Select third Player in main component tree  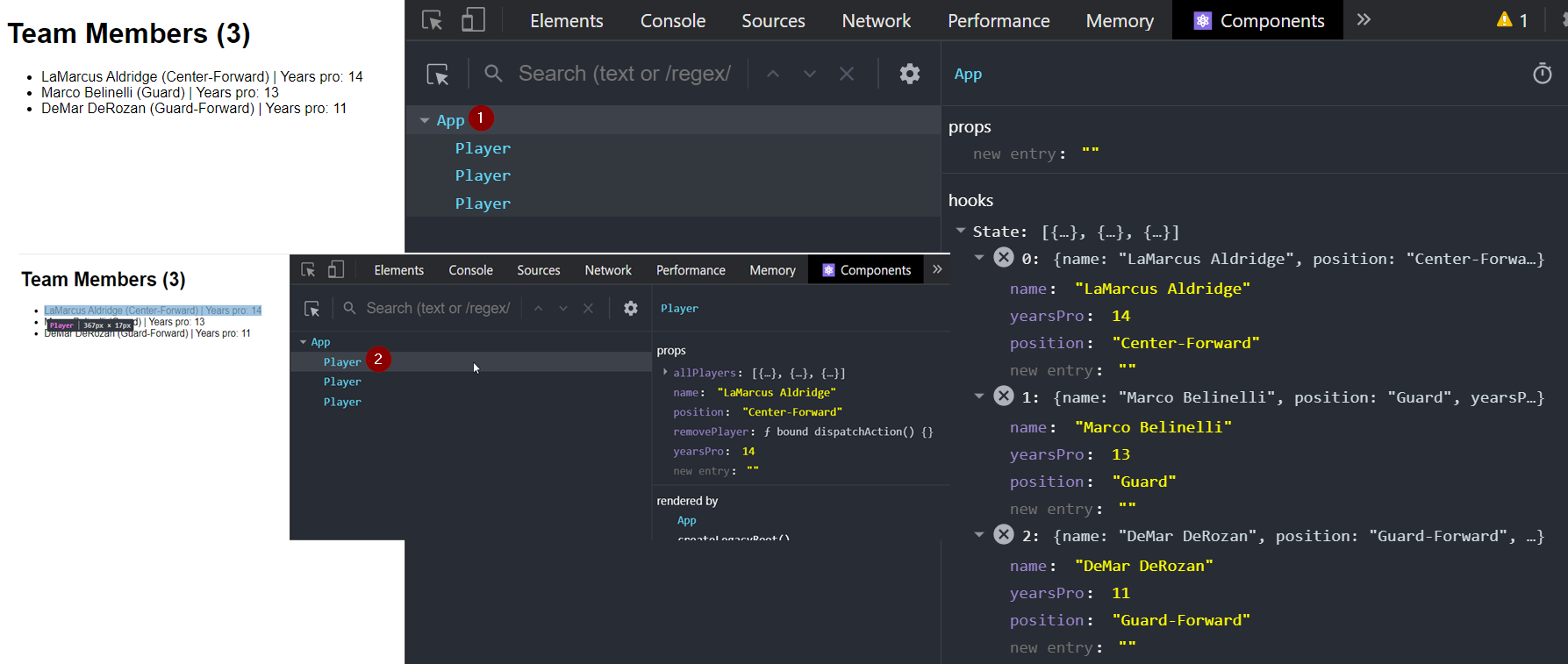point(483,203)
